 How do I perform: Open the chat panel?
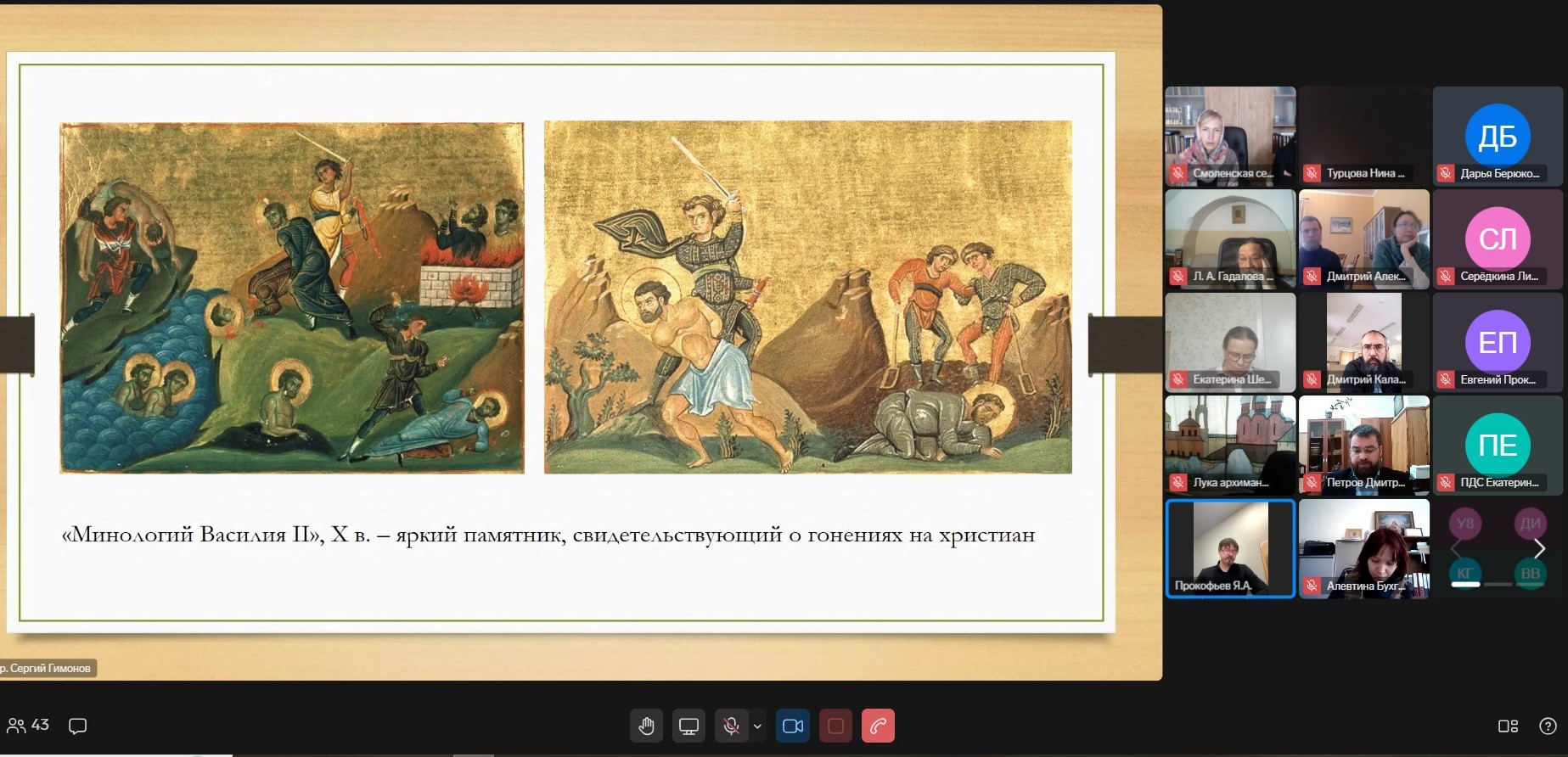(78, 726)
